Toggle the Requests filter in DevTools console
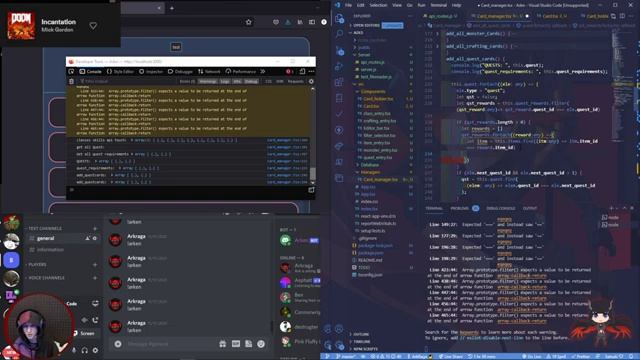640x360 pixels. 296,81
